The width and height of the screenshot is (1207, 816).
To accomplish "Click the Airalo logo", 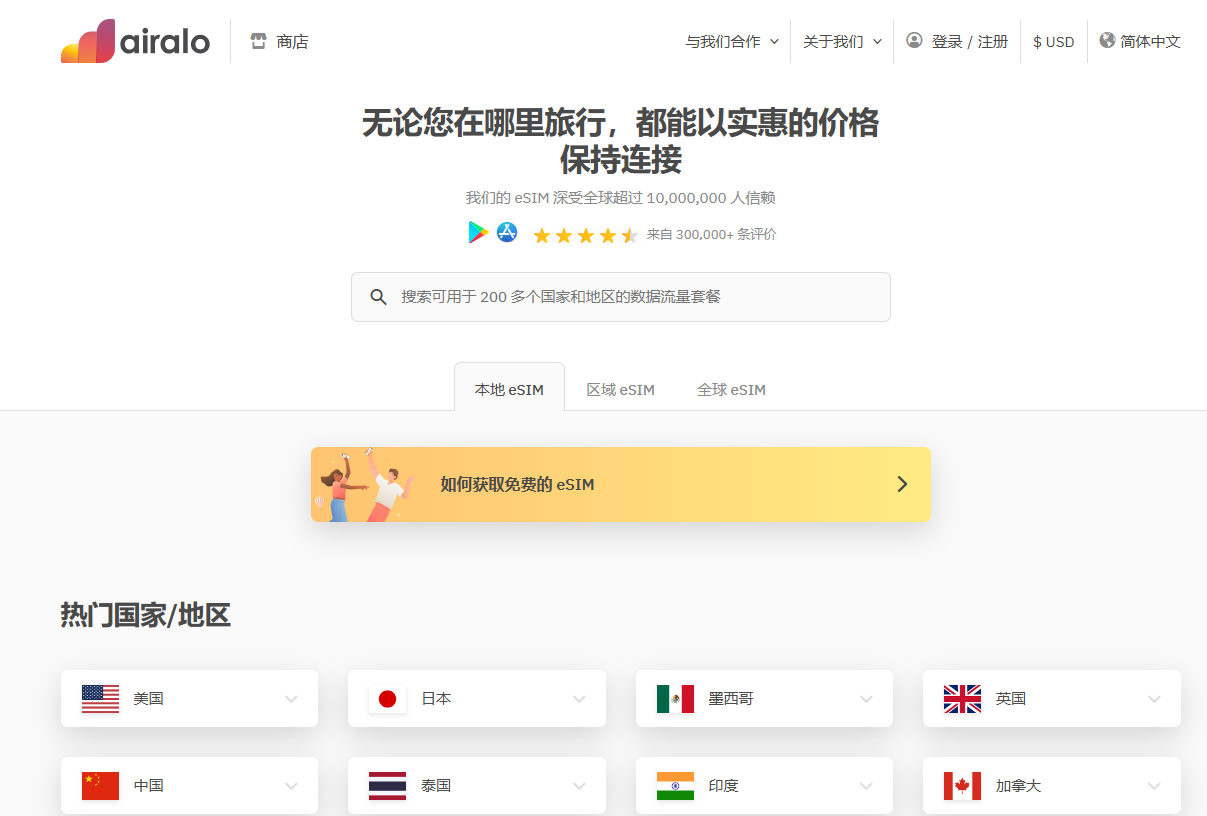I will click(x=135, y=42).
